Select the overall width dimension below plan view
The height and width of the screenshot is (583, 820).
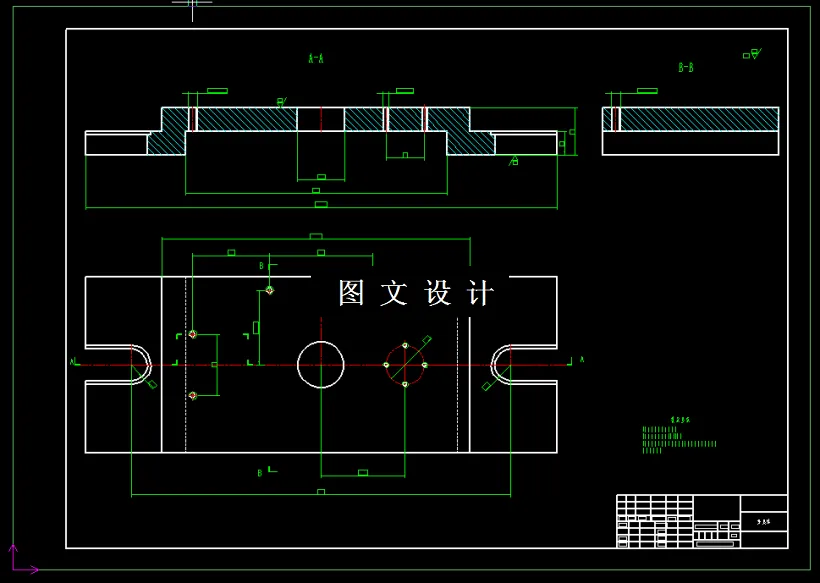click(x=320, y=492)
